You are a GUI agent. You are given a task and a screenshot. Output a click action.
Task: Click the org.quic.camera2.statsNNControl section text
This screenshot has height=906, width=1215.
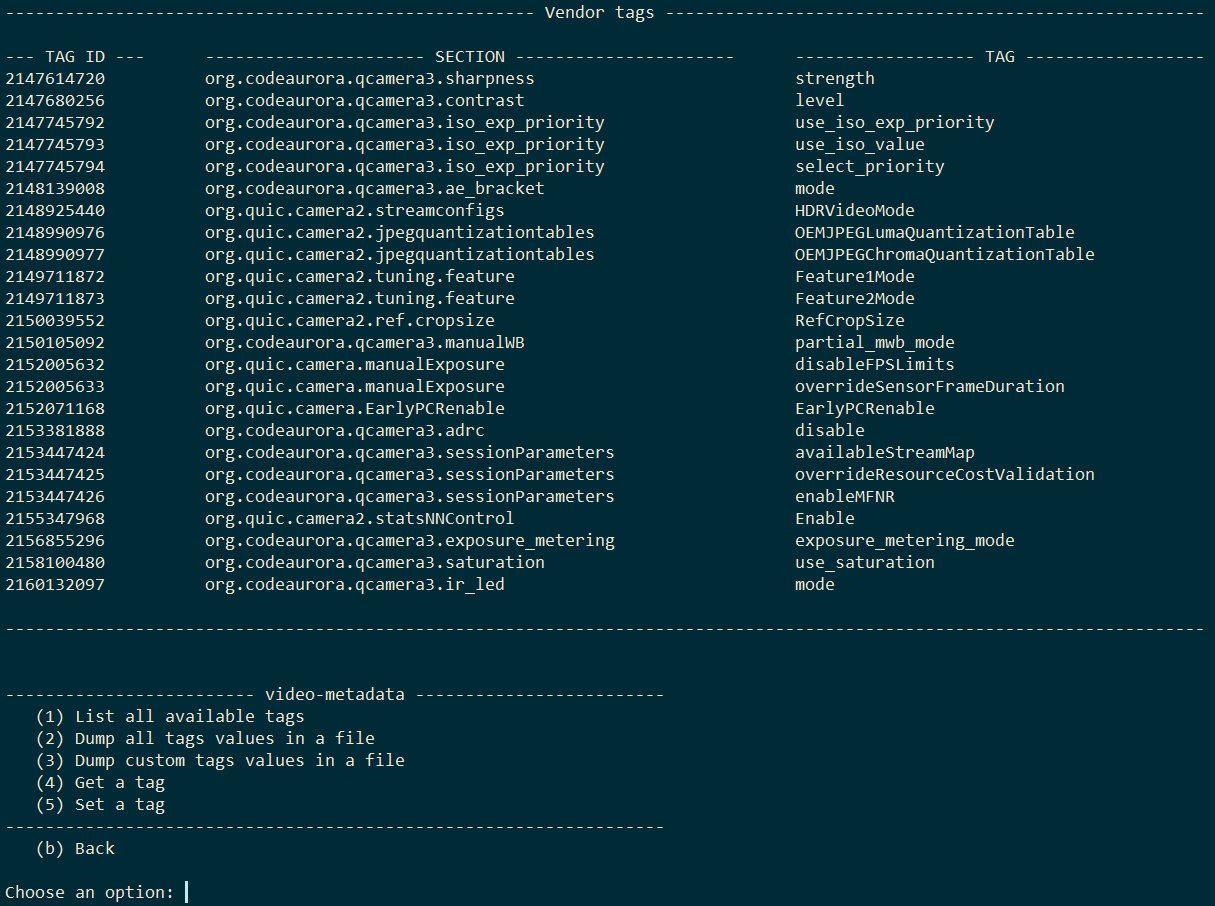pyautogui.click(x=360, y=518)
